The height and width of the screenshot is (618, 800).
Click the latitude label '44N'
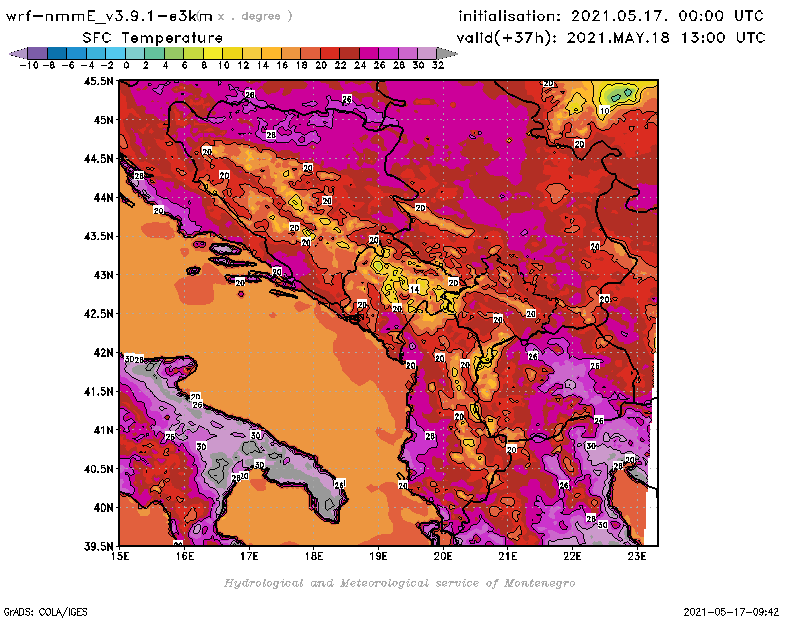(x=103, y=197)
